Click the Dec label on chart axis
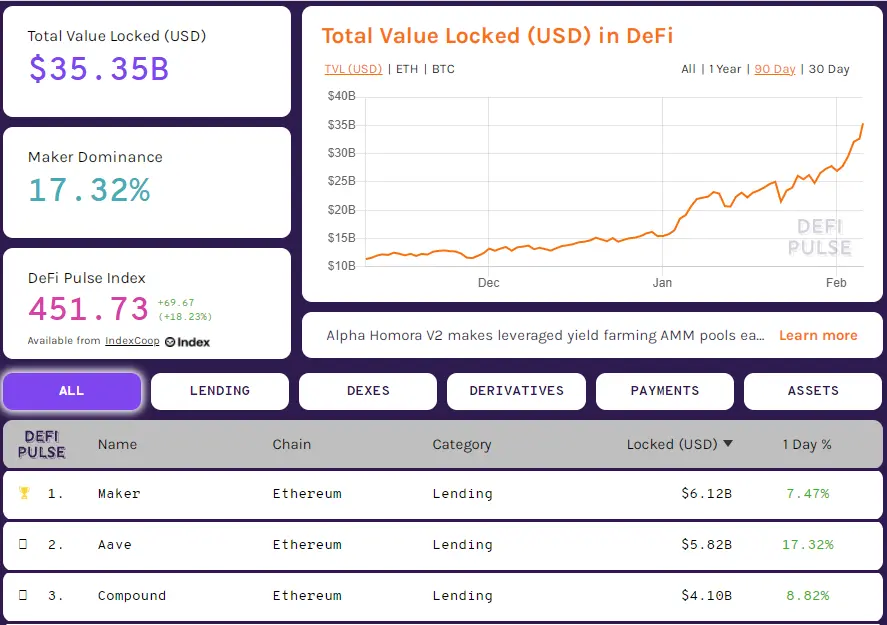This screenshot has height=625, width=887. click(488, 283)
